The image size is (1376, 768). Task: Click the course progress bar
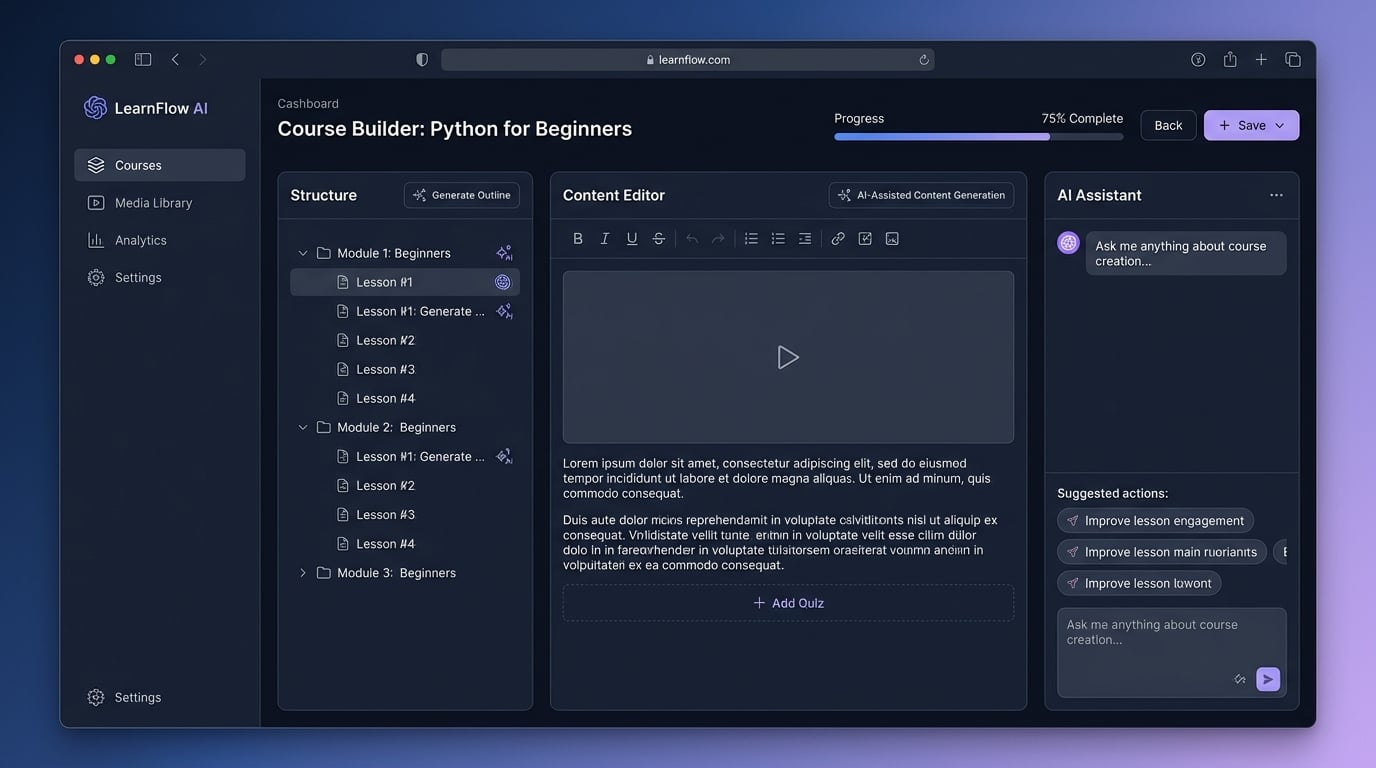pyautogui.click(x=978, y=137)
